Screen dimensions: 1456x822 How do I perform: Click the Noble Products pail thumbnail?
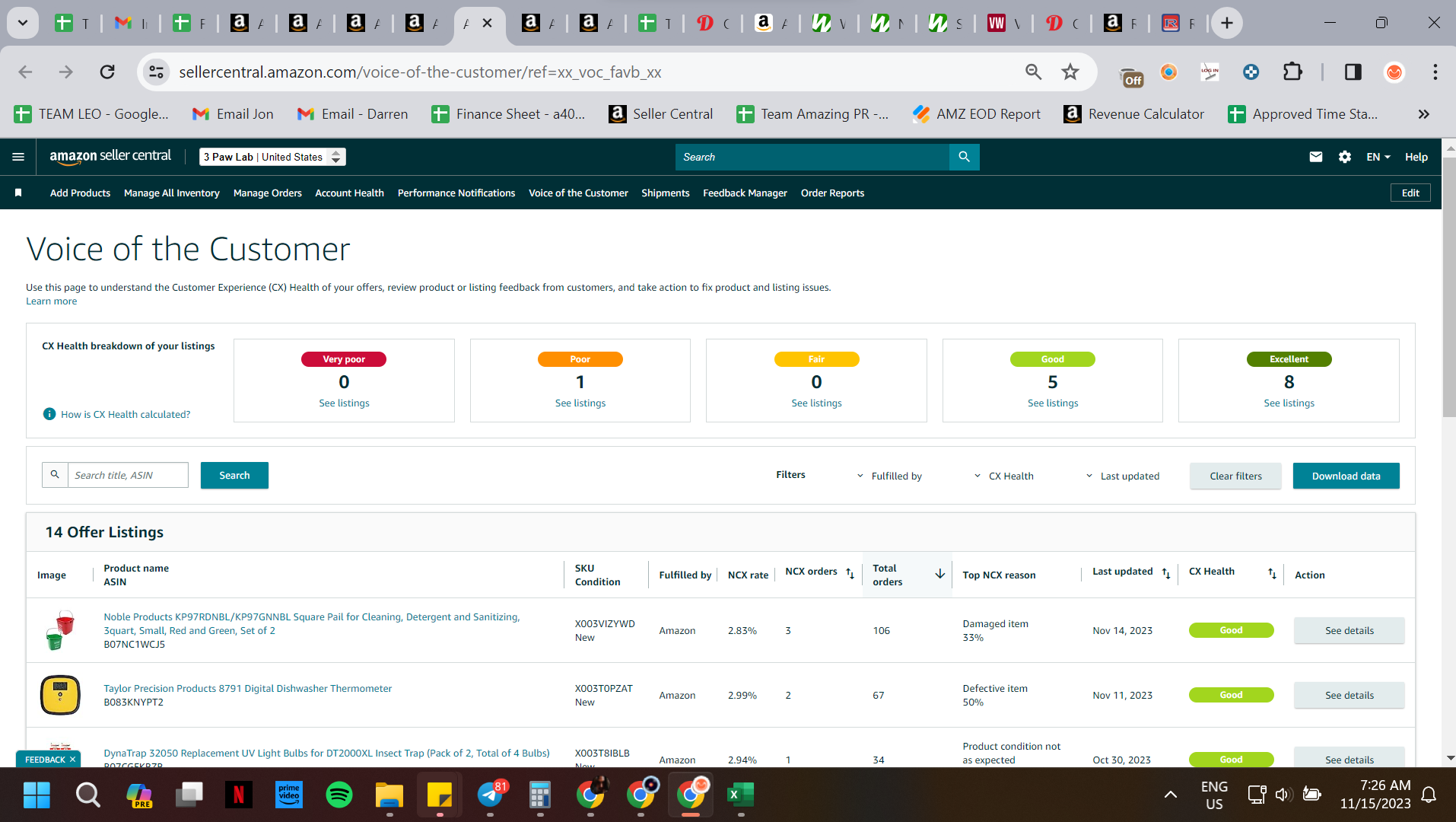[60, 630]
